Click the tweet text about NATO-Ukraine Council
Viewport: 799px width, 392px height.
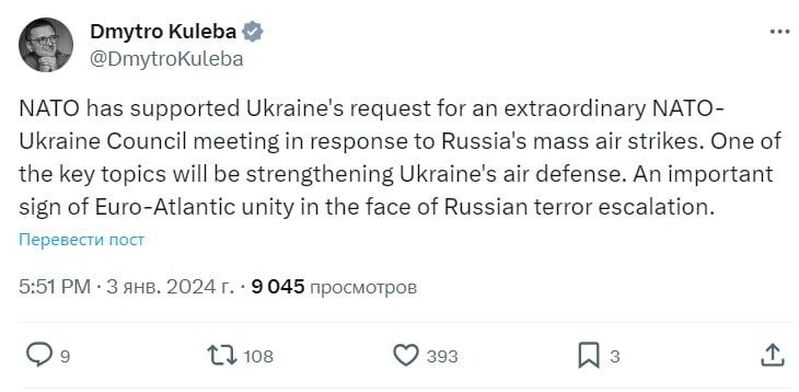point(400,159)
